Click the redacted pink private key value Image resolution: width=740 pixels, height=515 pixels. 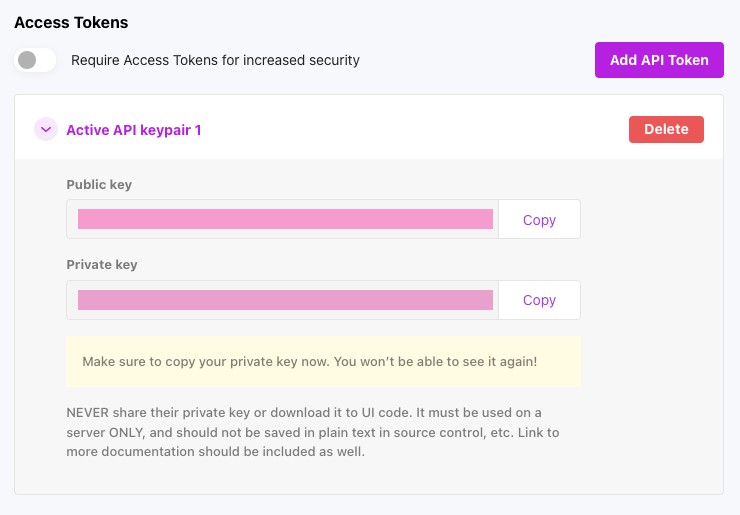click(285, 300)
